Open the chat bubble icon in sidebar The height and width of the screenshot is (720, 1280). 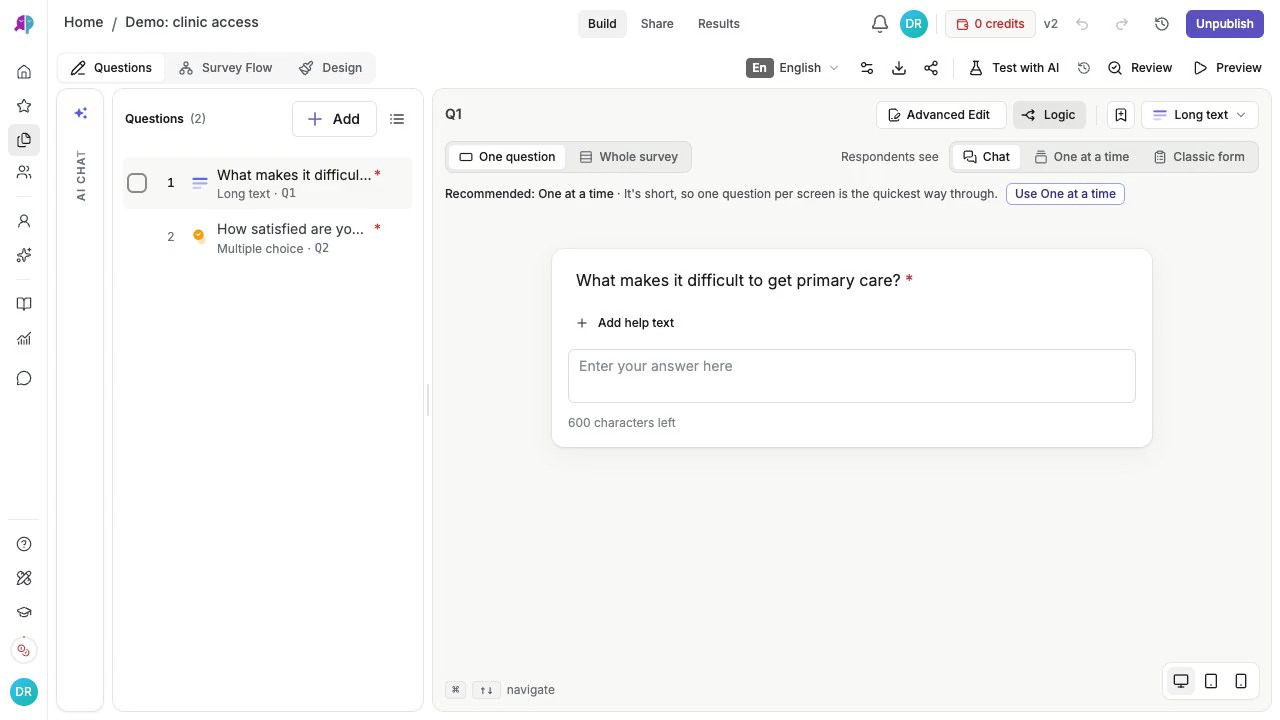pos(24,378)
